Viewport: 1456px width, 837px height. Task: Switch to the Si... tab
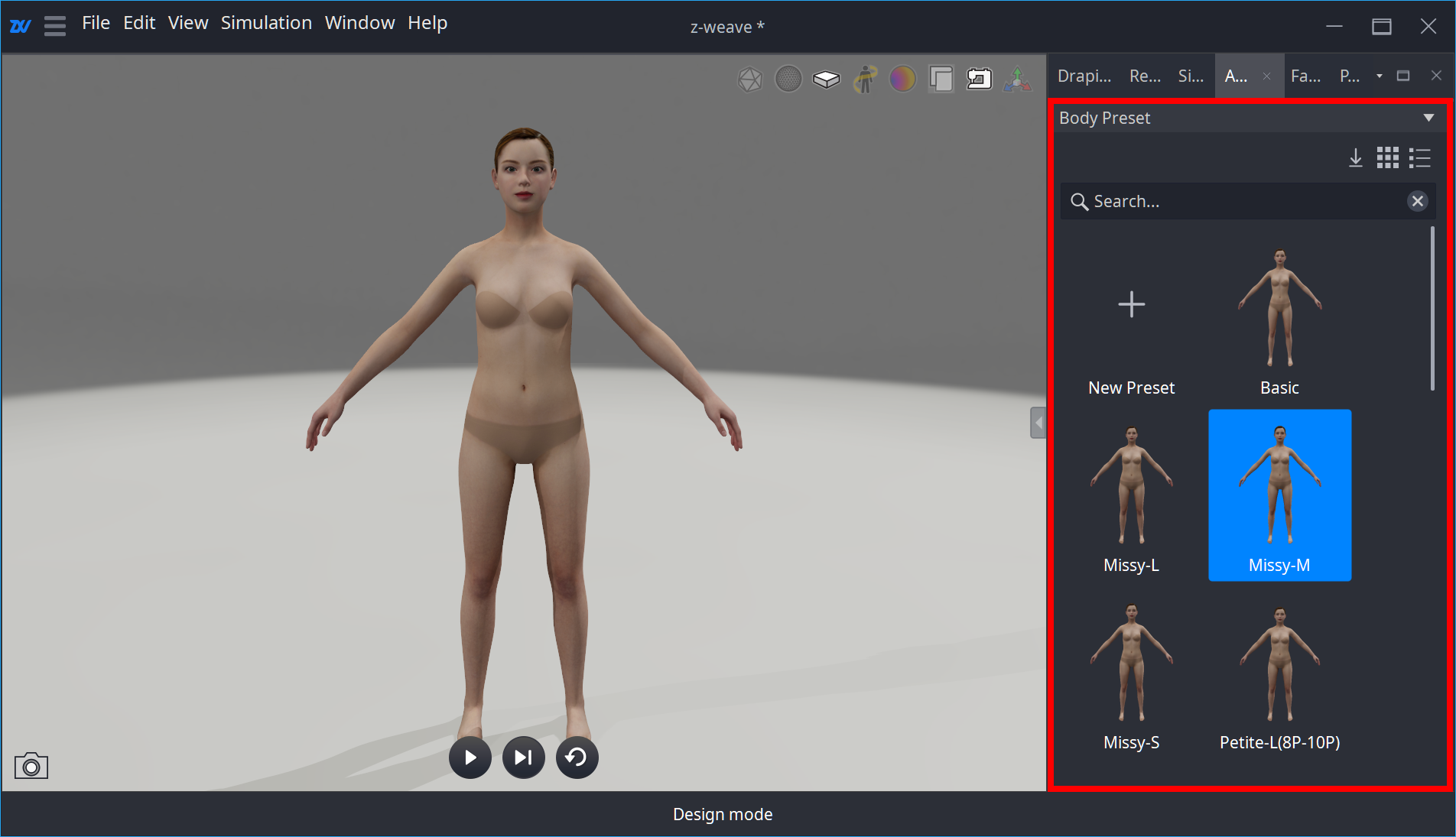click(x=1191, y=76)
